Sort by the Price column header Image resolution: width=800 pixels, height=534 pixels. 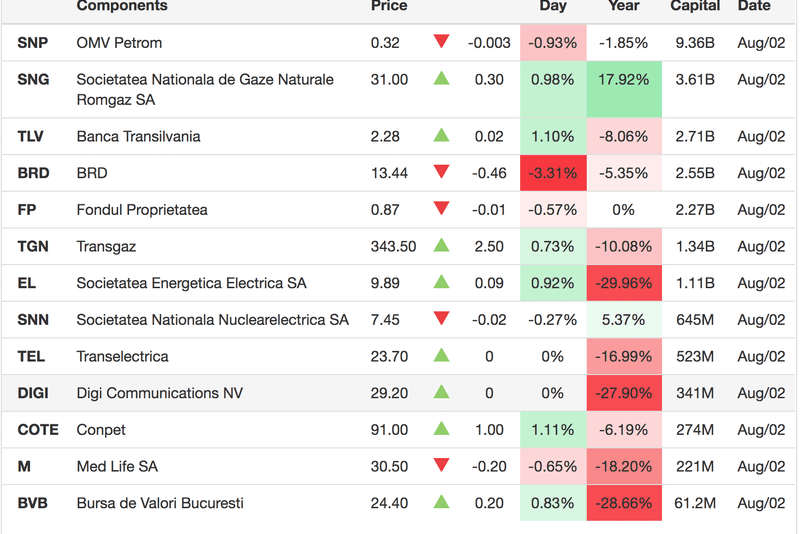click(x=389, y=6)
